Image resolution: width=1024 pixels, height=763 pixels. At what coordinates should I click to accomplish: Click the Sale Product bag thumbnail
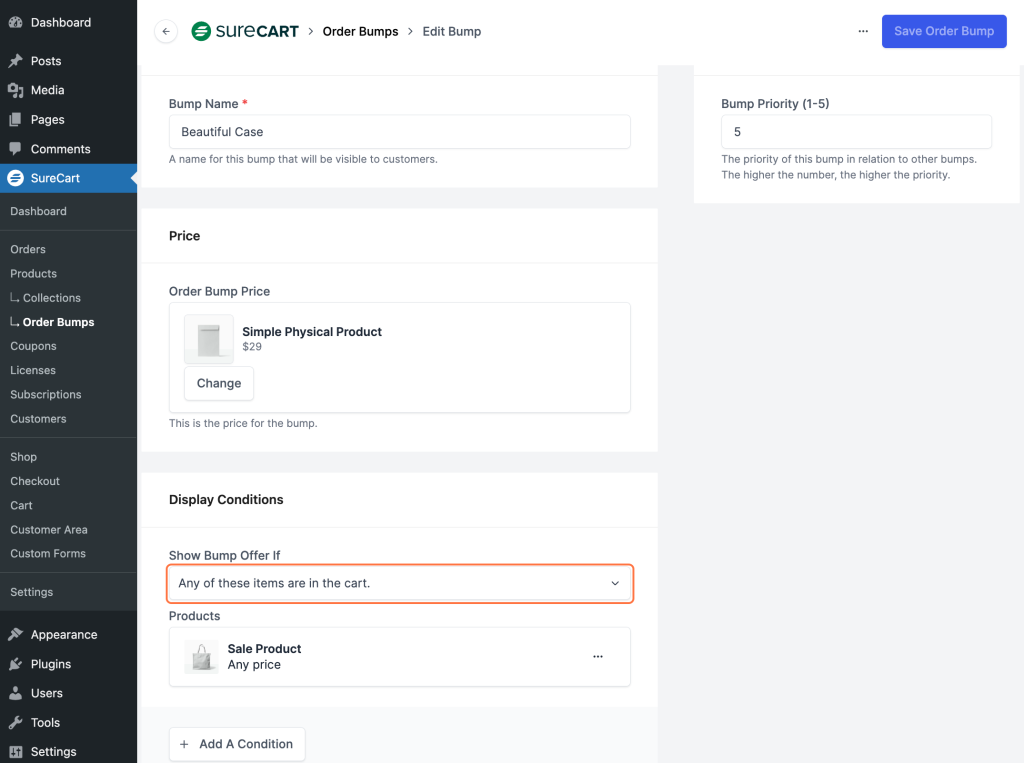(201, 657)
